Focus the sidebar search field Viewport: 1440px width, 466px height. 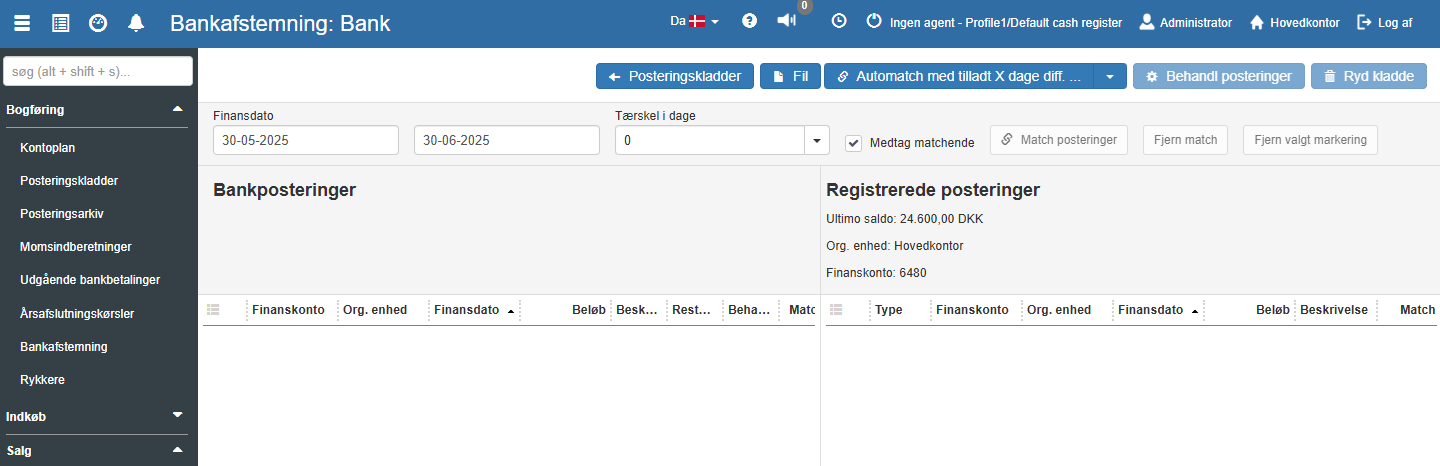(x=98, y=71)
